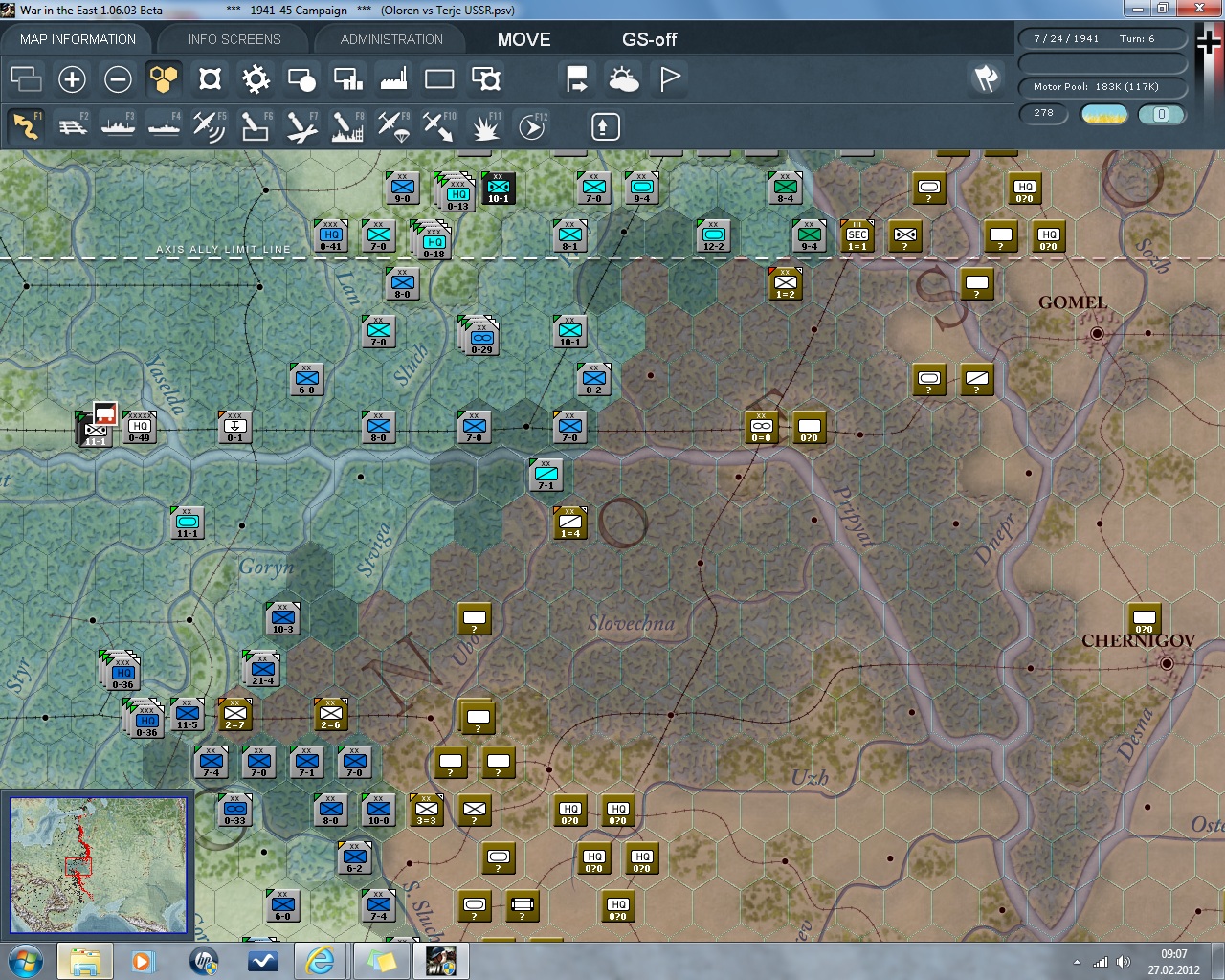Image resolution: width=1225 pixels, height=980 pixels.
Task: Click the minimap overview thumbnail
Action: coord(98,865)
